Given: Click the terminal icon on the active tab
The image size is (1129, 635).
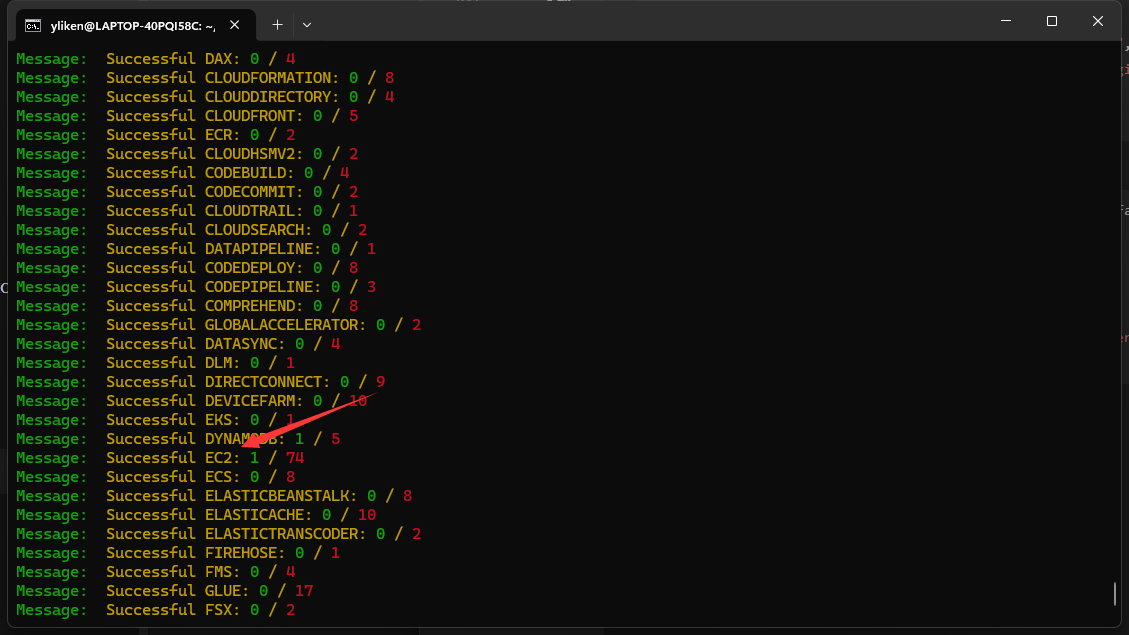Looking at the screenshot, I should pyautogui.click(x=33, y=24).
